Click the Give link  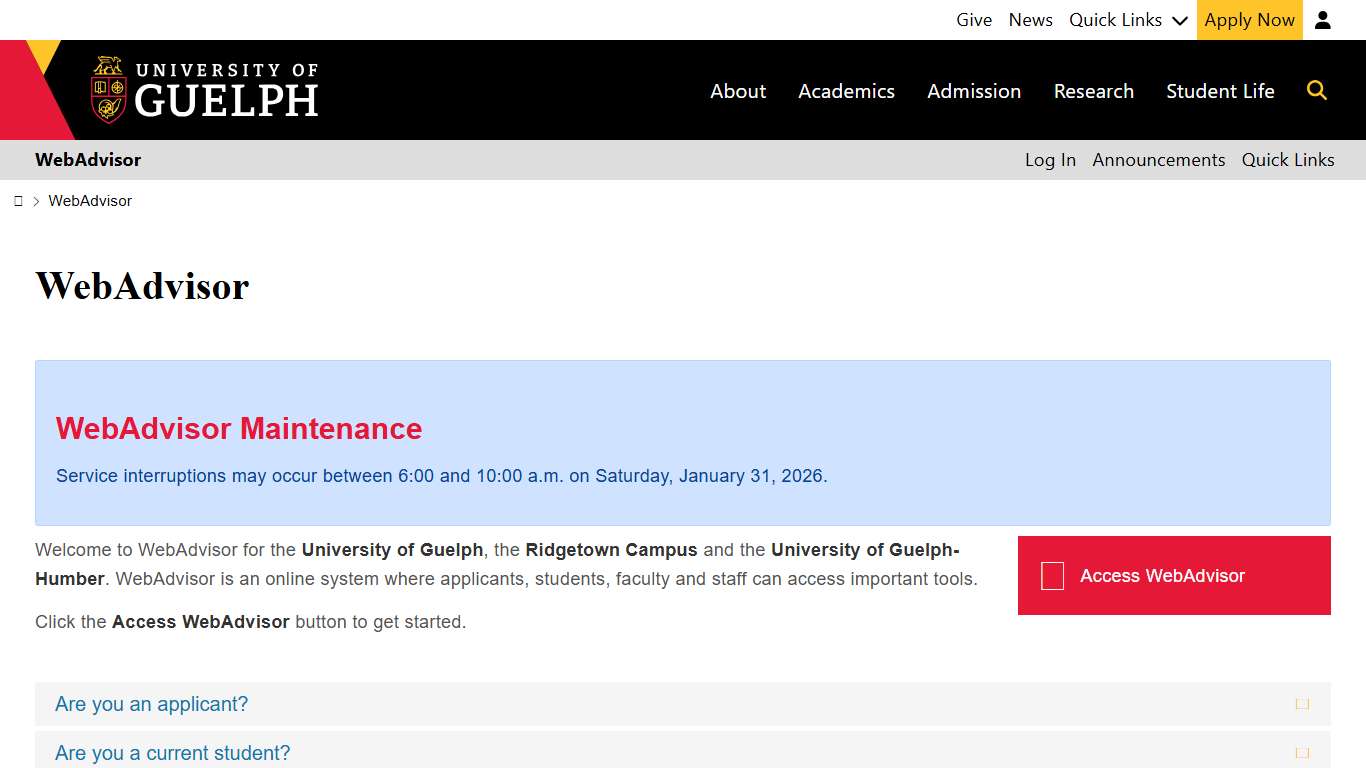[974, 19]
